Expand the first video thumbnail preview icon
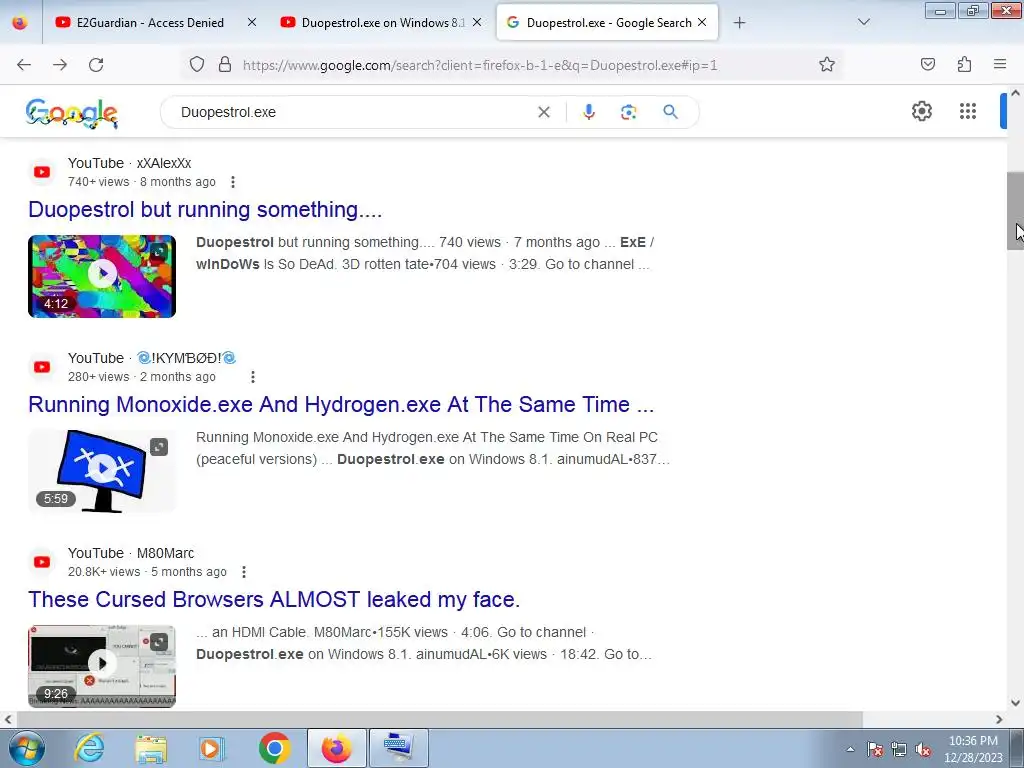Viewport: 1024px width, 768px height. [x=159, y=252]
